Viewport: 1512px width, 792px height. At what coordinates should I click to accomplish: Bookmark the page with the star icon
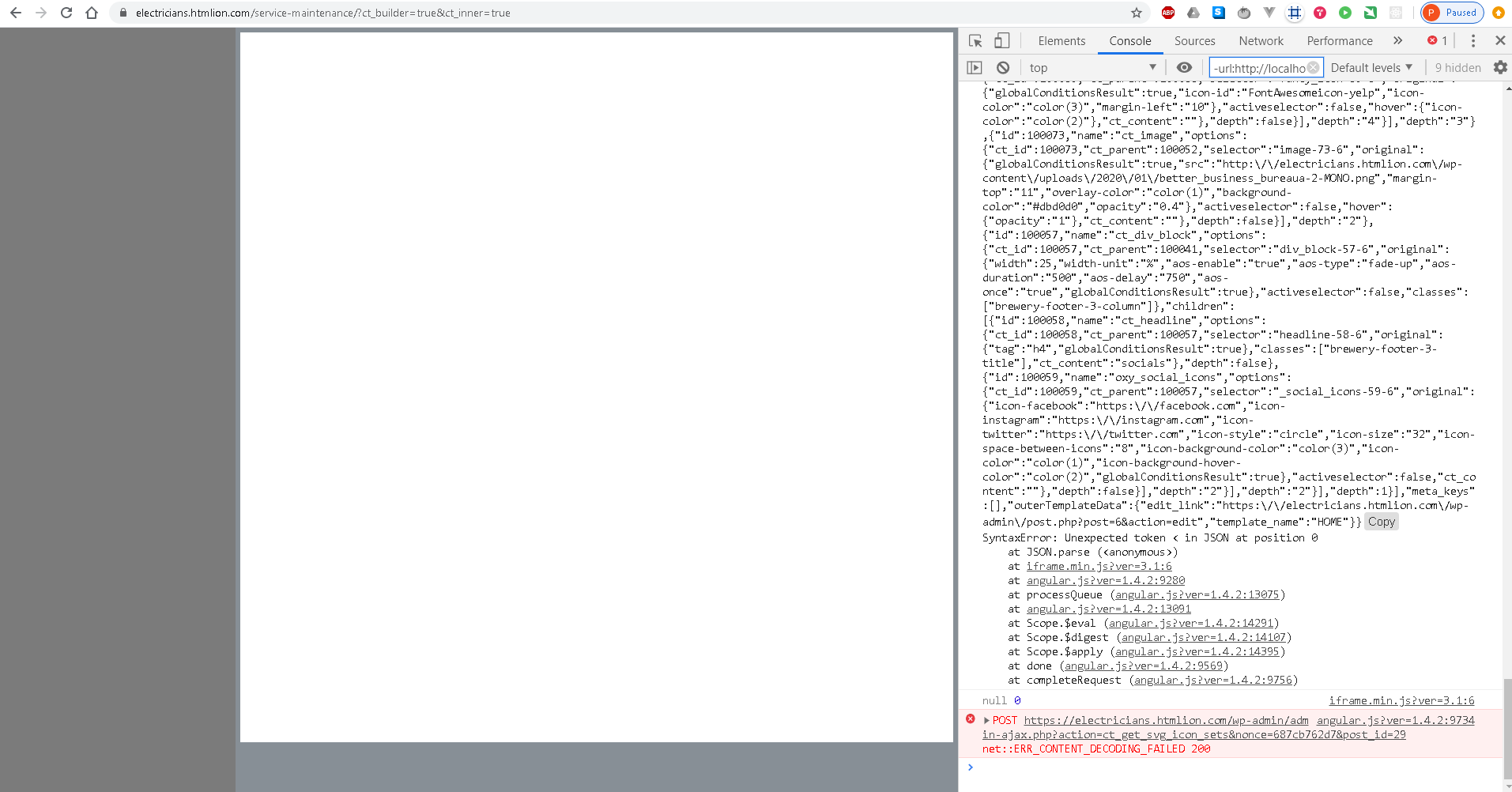1136,13
